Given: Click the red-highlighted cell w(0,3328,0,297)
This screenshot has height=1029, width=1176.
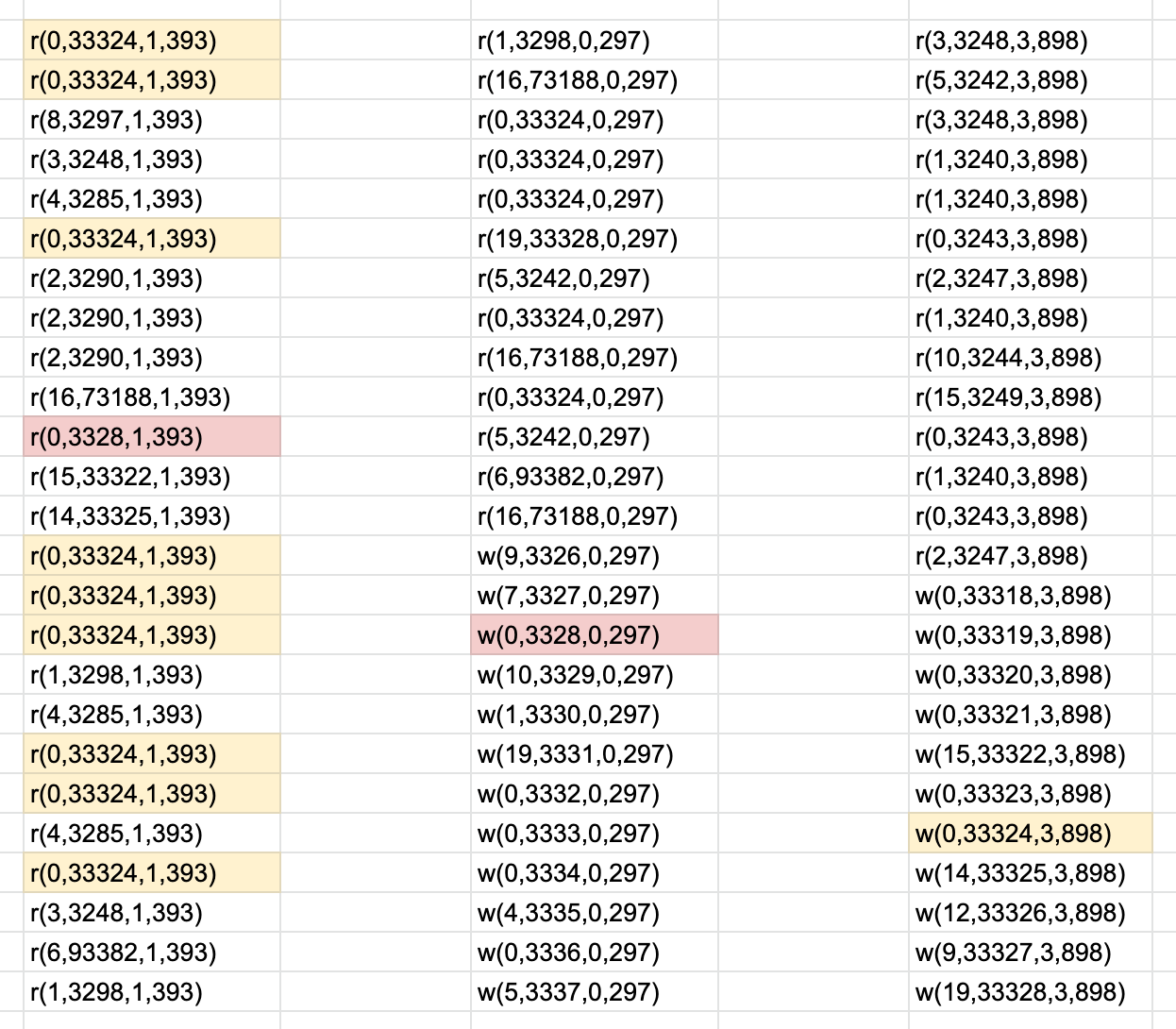Looking at the screenshot, I should pyautogui.click(x=595, y=635).
